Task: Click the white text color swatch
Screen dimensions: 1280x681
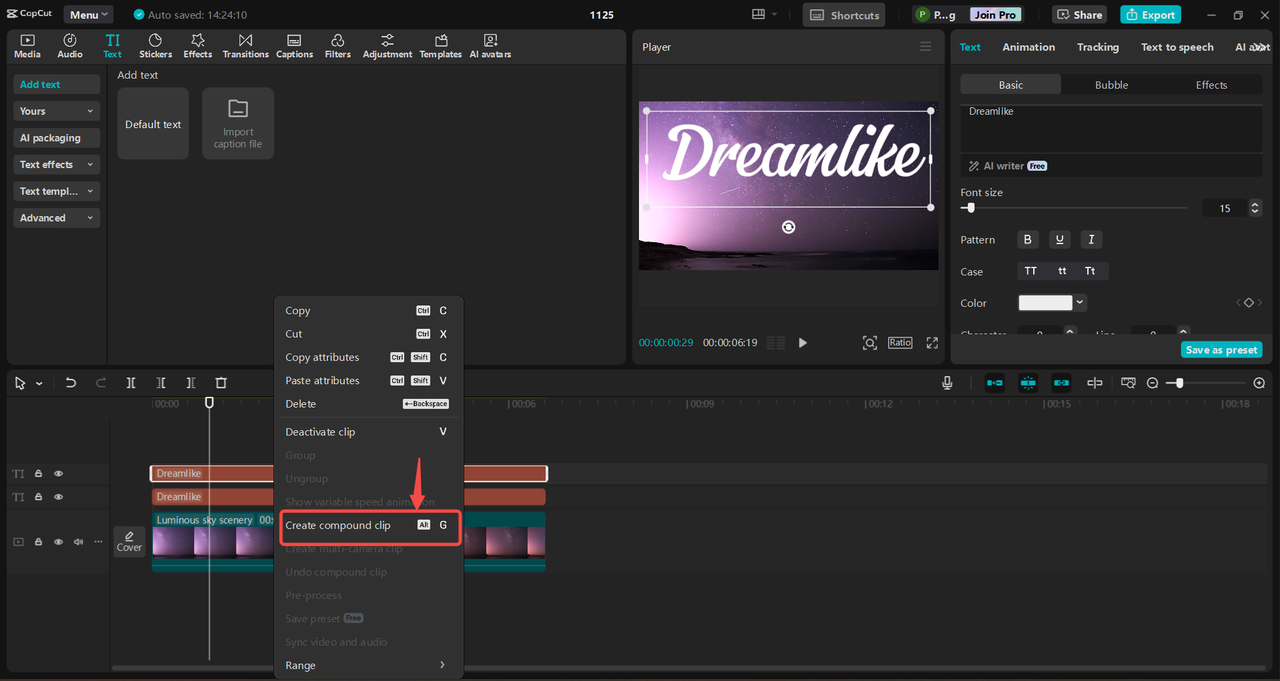Action: pyautogui.click(x=1045, y=303)
